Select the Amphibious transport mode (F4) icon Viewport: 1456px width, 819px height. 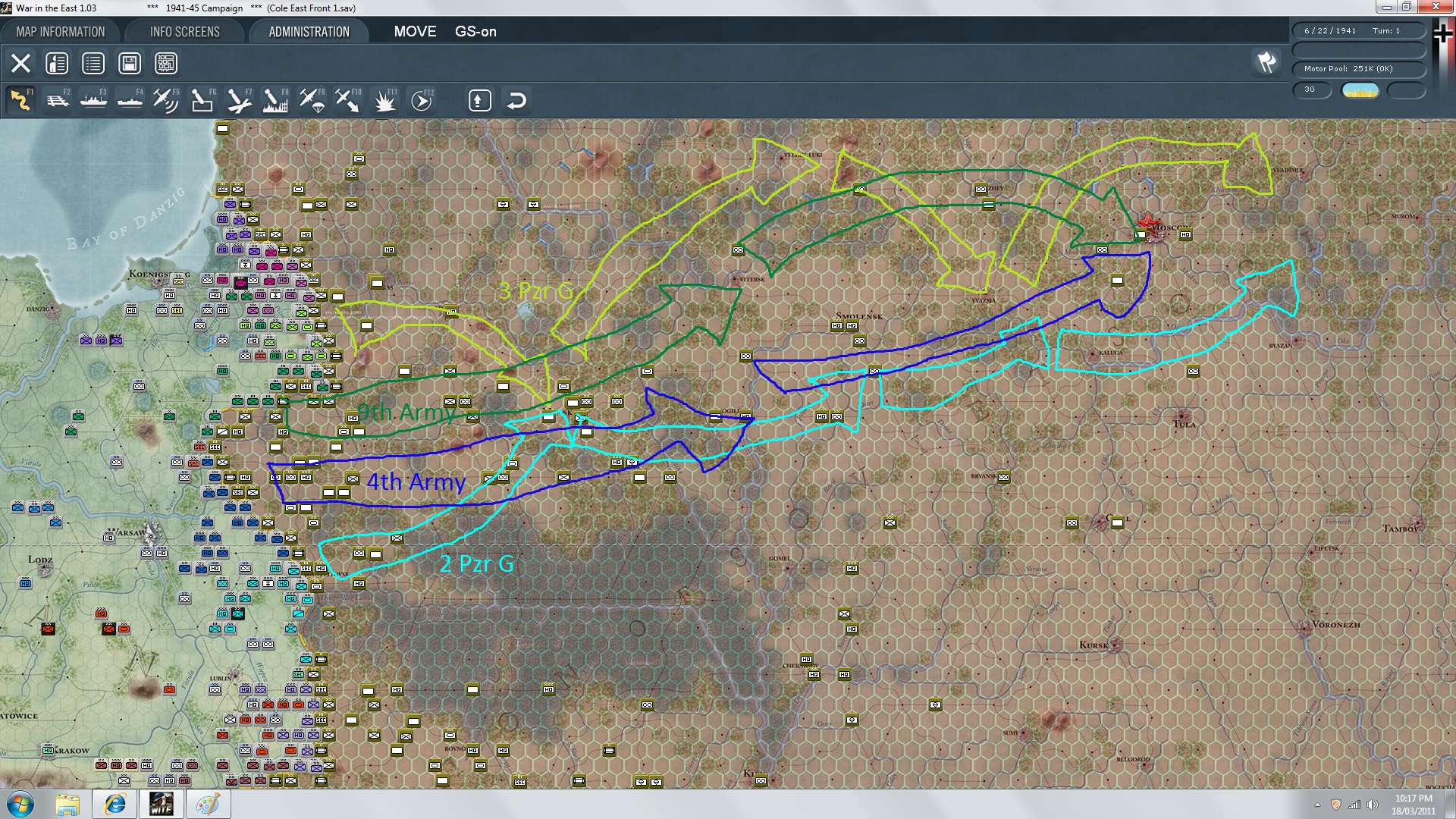coord(130,100)
